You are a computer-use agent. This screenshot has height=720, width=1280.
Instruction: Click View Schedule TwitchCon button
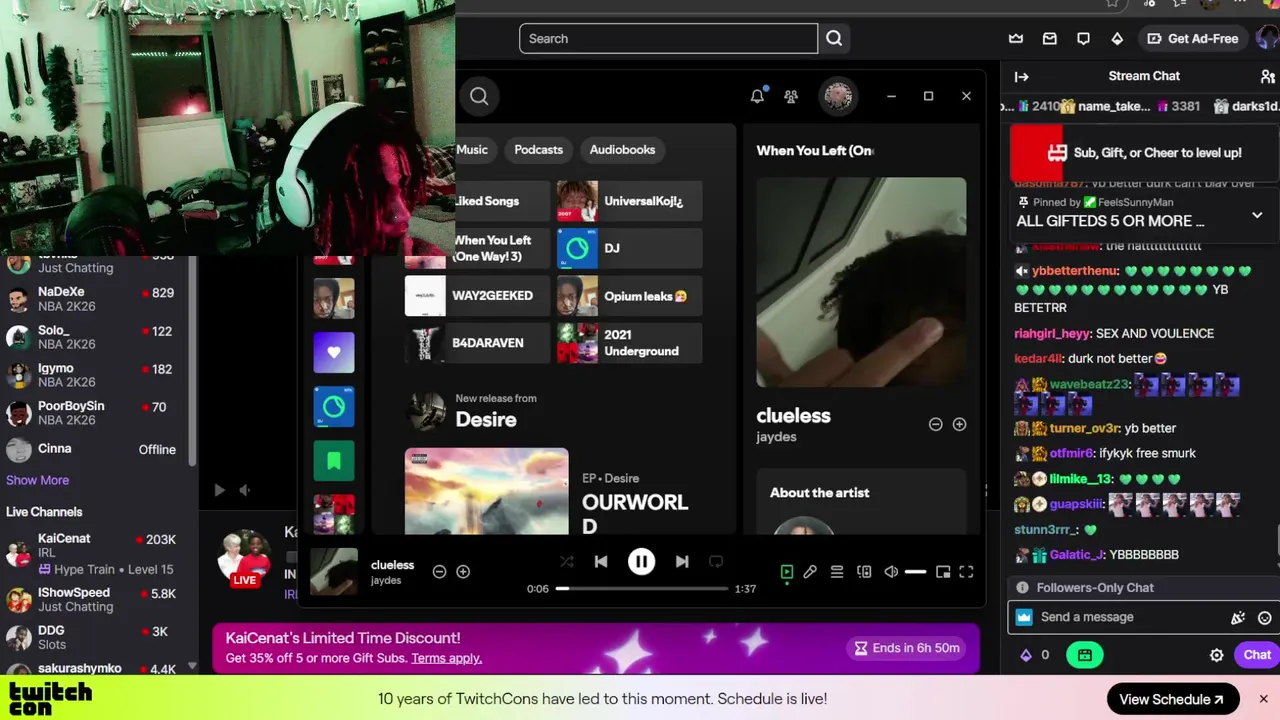pyautogui.click(x=1173, y=699)
